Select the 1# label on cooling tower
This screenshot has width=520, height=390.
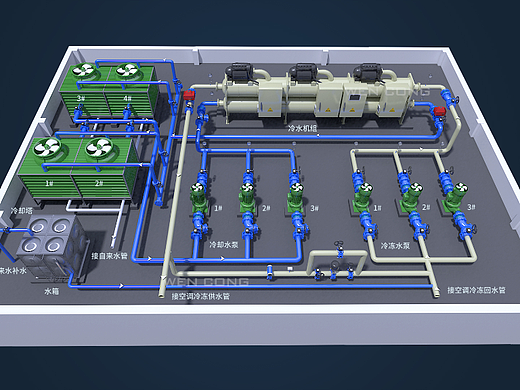click(49, 183)
